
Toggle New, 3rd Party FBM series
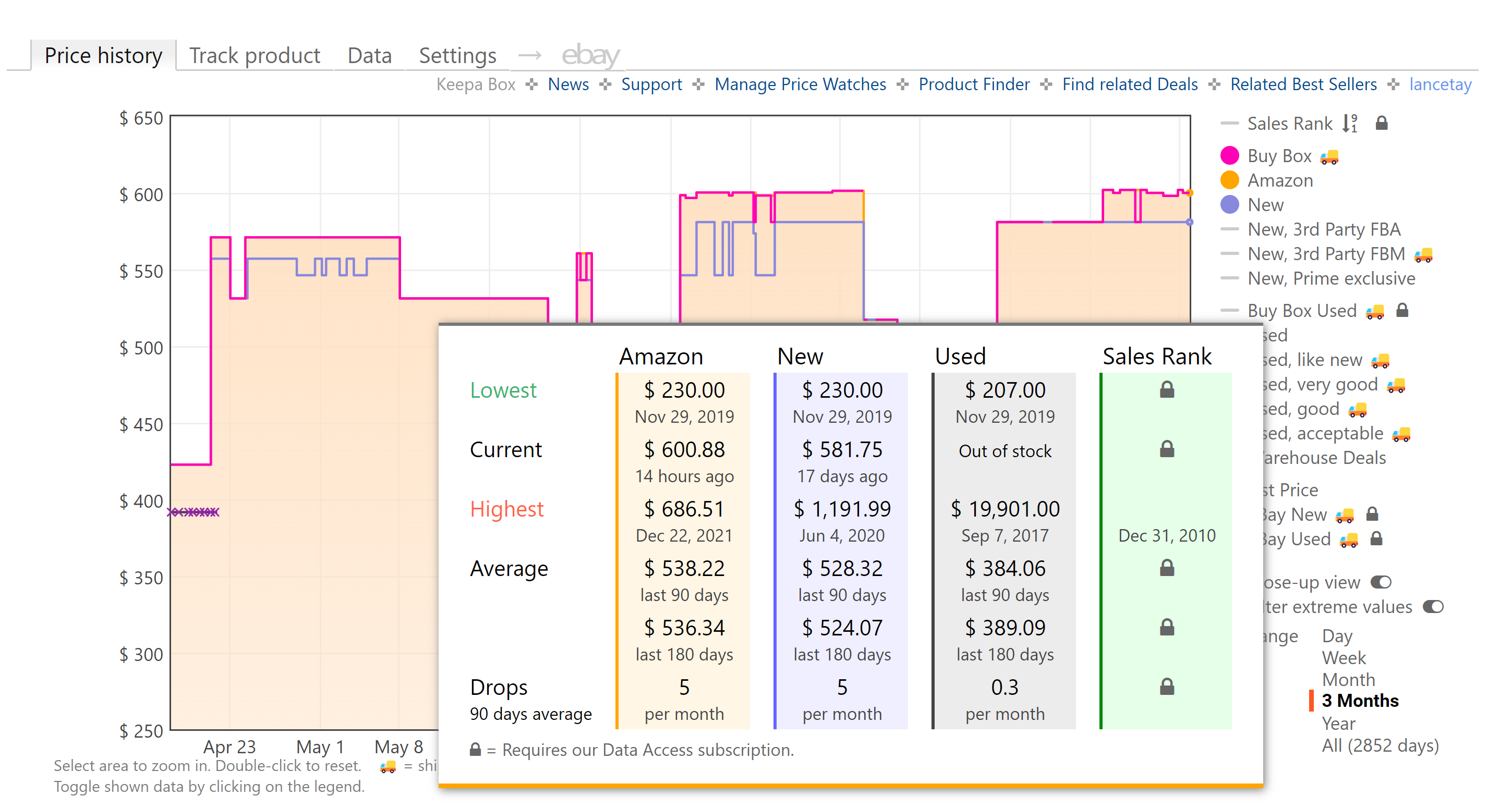coord(1326,253)
